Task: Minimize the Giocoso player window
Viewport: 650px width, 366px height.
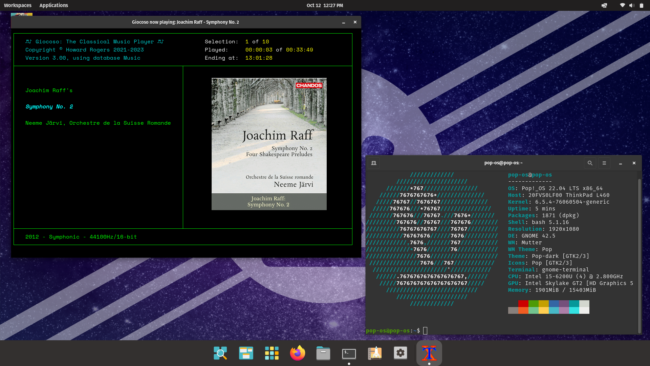Action: [343, 22]
